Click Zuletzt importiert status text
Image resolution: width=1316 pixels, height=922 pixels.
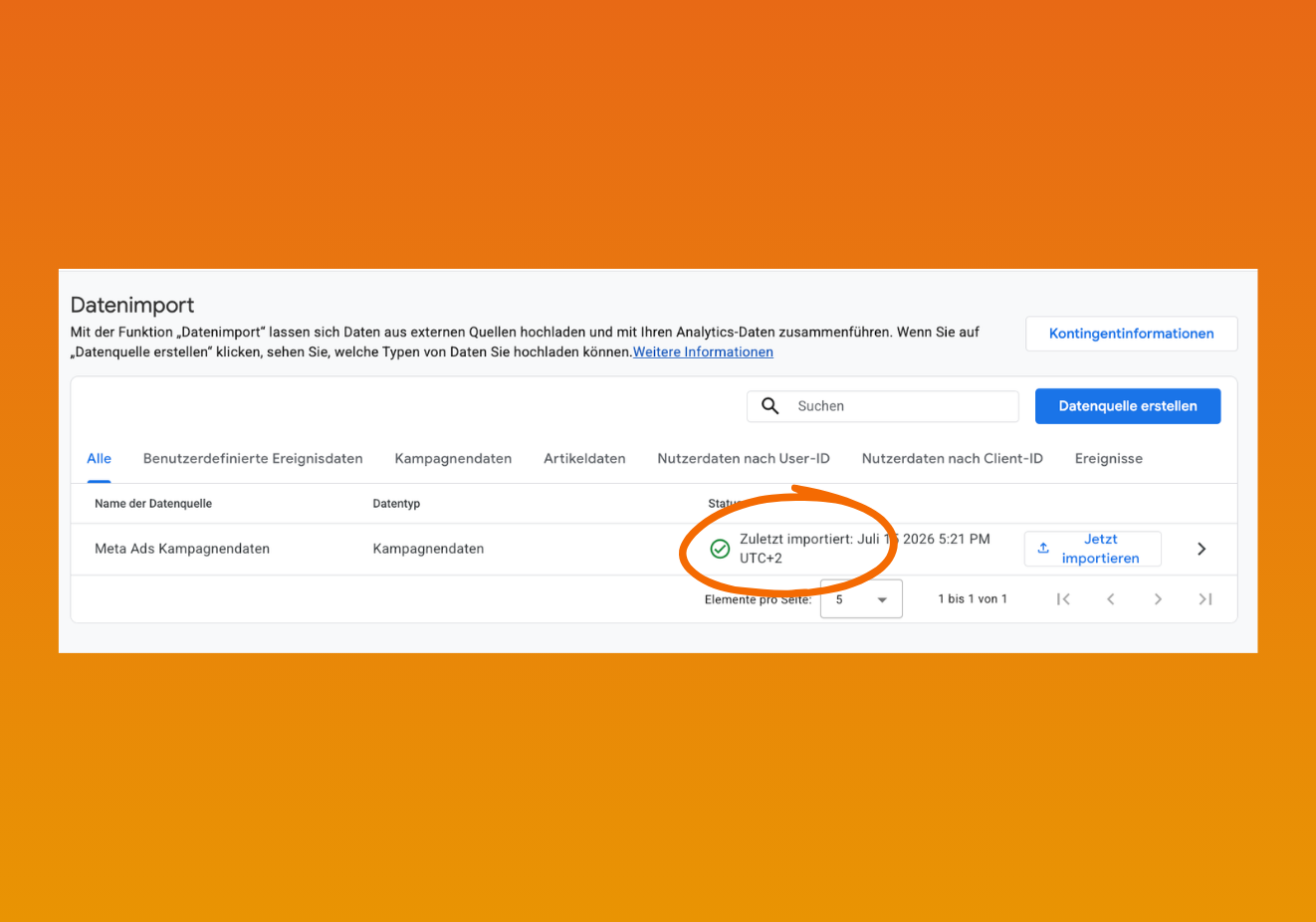864,549
